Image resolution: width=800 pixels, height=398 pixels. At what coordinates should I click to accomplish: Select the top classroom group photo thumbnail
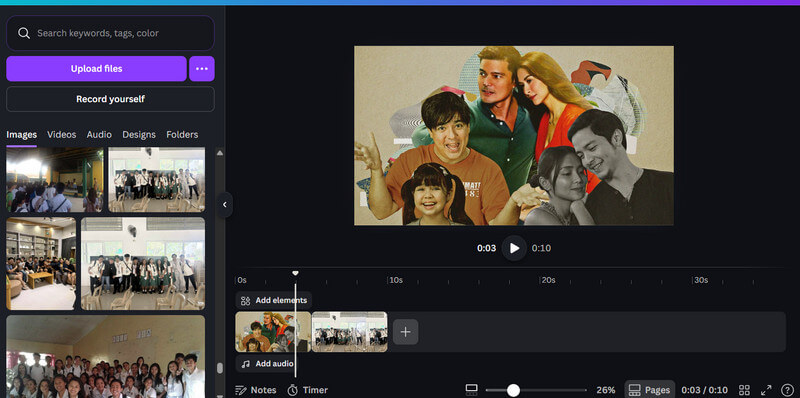click(157, 180)
